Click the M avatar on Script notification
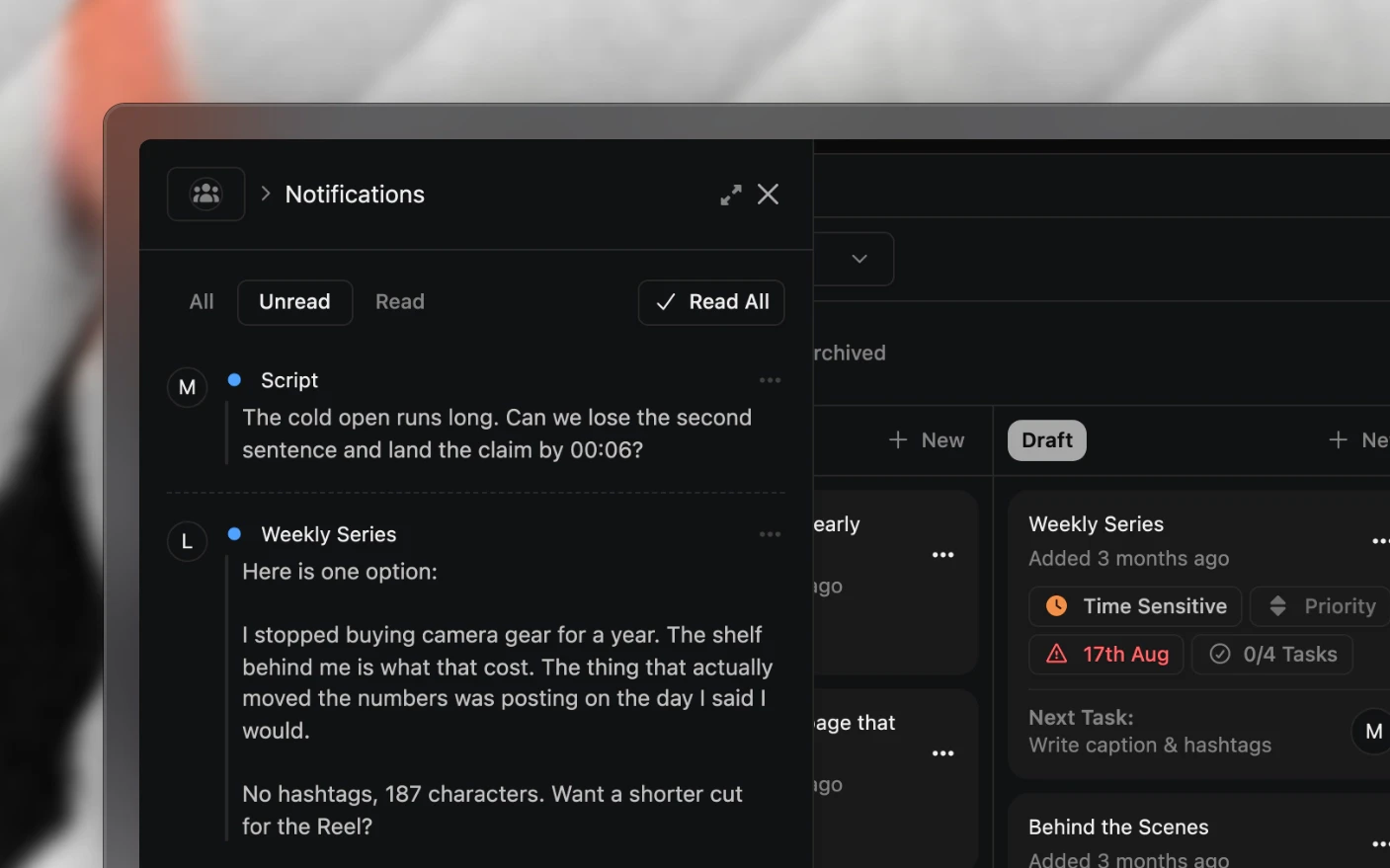The image size is (1390, 868). click(187, 387)
